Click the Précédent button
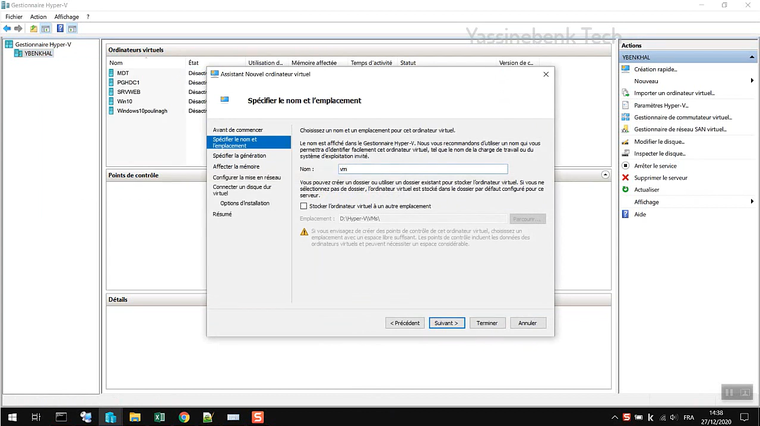 pyautogui.click(x=405, y=323)
